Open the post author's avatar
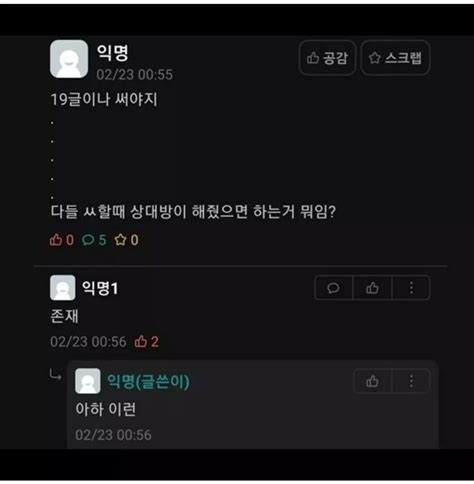The width and height of the screenshot is (474, 484). point(69,59)
